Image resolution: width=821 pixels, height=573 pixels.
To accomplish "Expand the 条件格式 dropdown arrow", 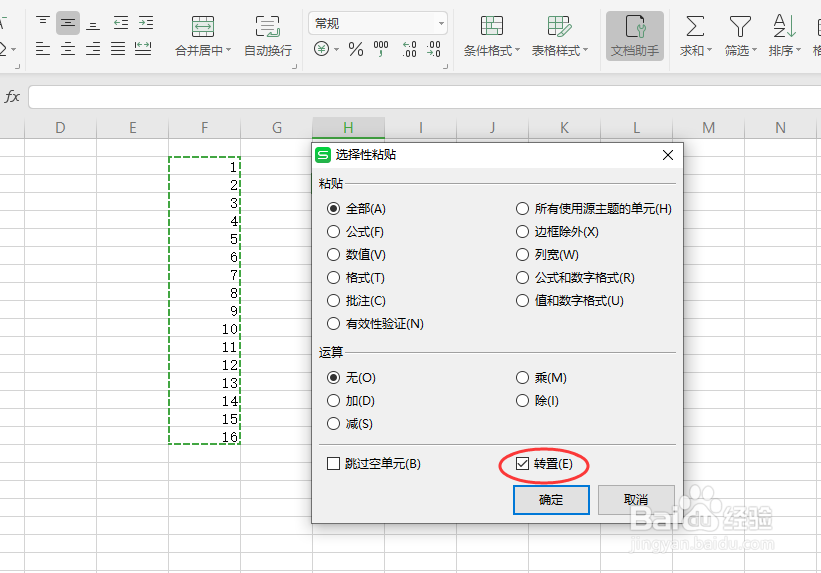I will 517,50.
